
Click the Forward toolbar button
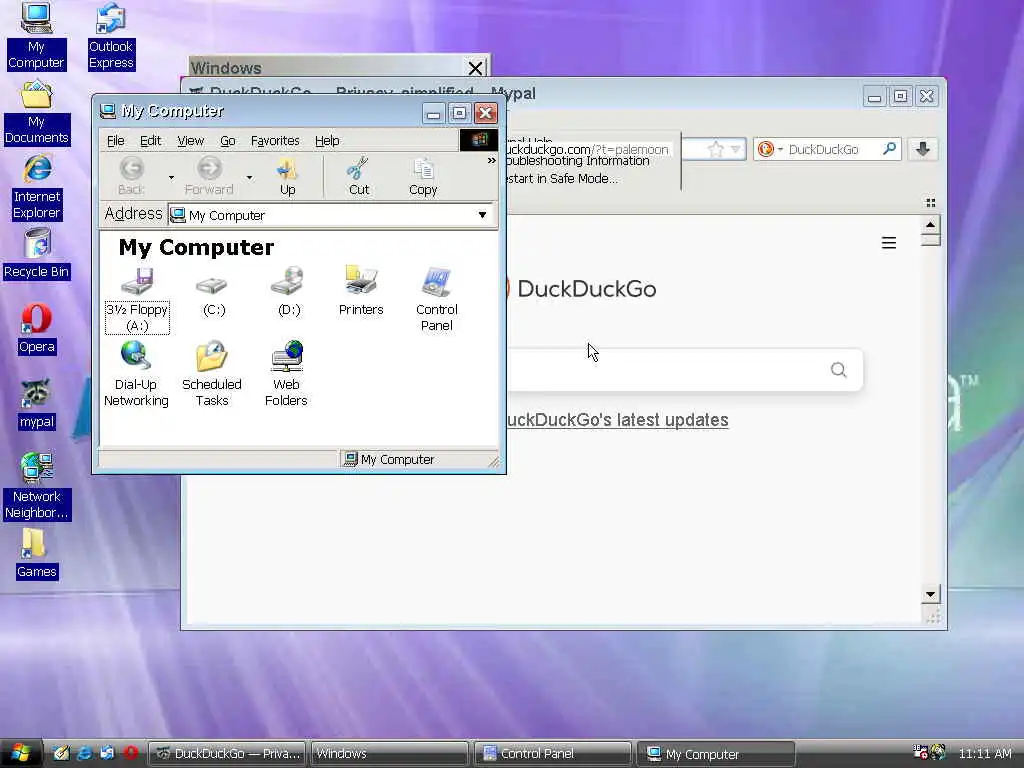[x=209, y=176]
